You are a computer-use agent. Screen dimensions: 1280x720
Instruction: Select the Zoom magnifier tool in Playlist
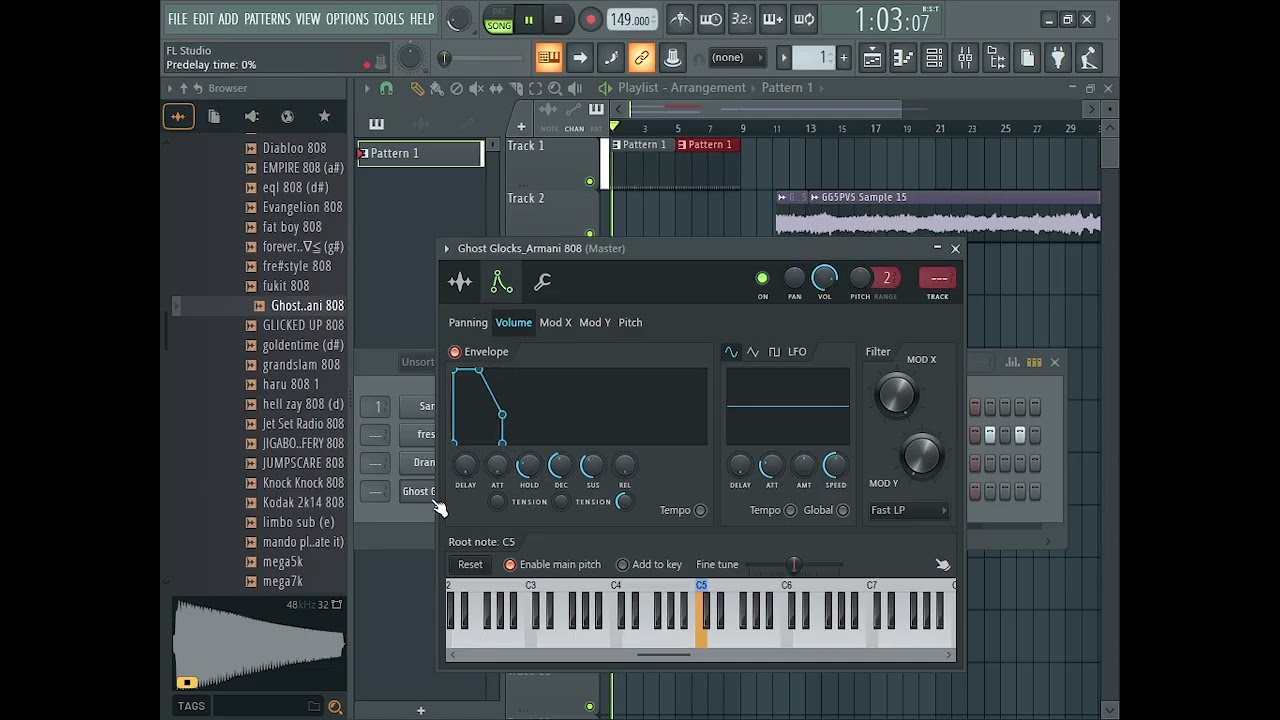555,88
